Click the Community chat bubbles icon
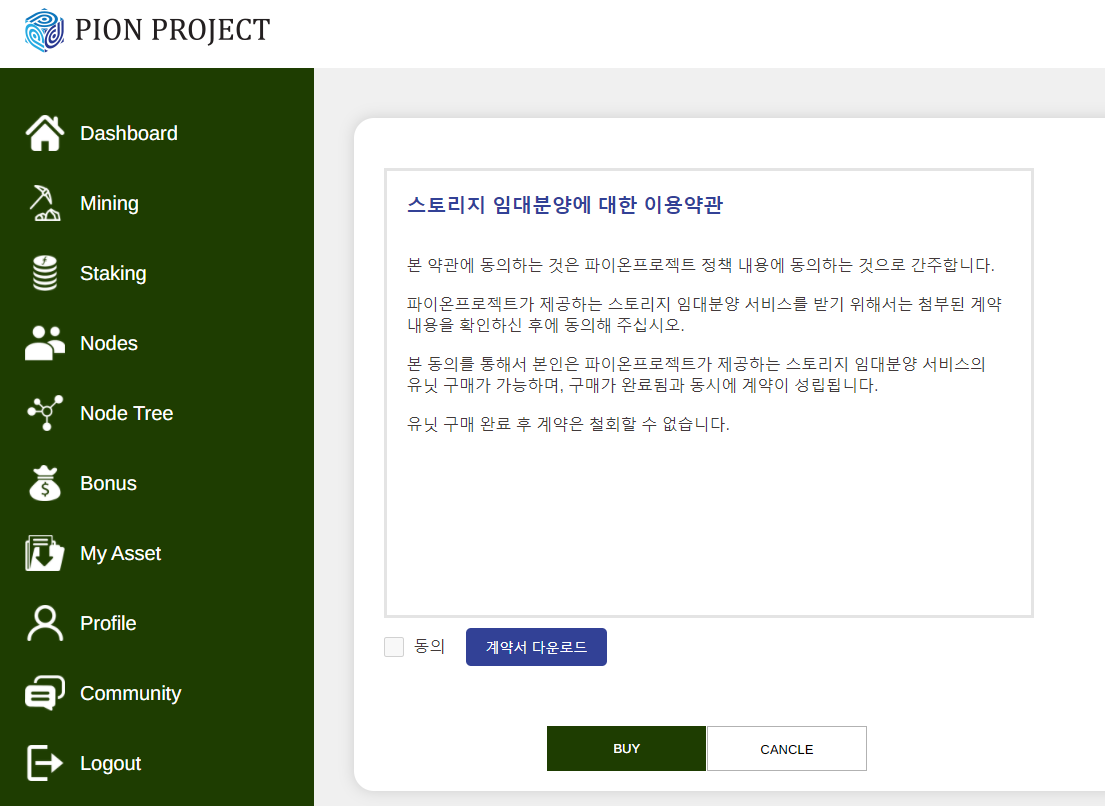Viewport: 1105px width, 806px height. pos(45,693)
